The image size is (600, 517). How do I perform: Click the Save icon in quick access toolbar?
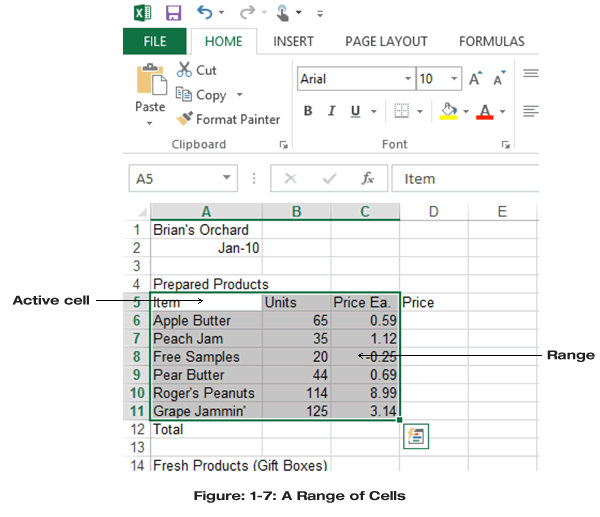[x=173, y=13]
